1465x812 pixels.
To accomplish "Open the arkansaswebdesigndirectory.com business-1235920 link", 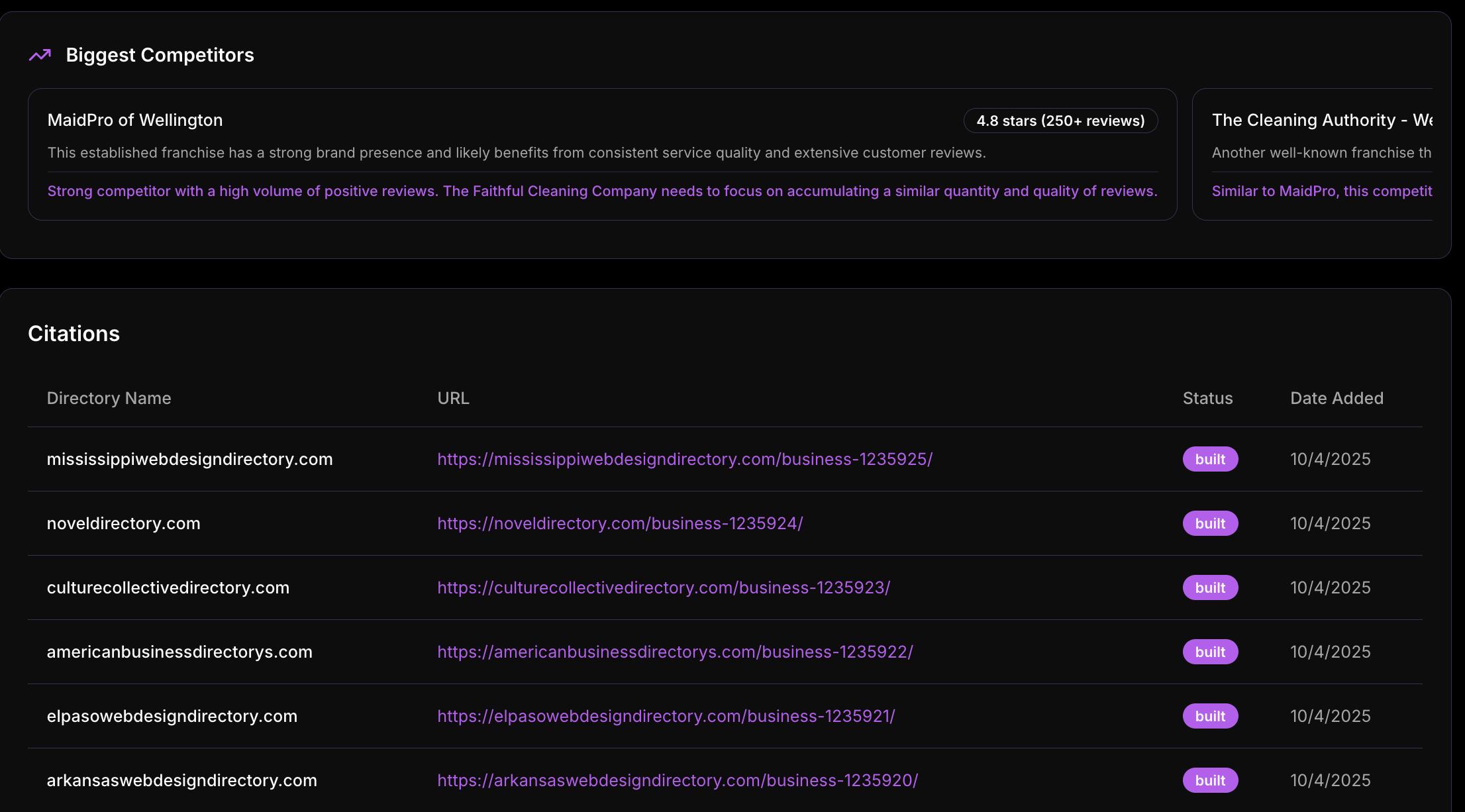I will [x=677, y=780].
